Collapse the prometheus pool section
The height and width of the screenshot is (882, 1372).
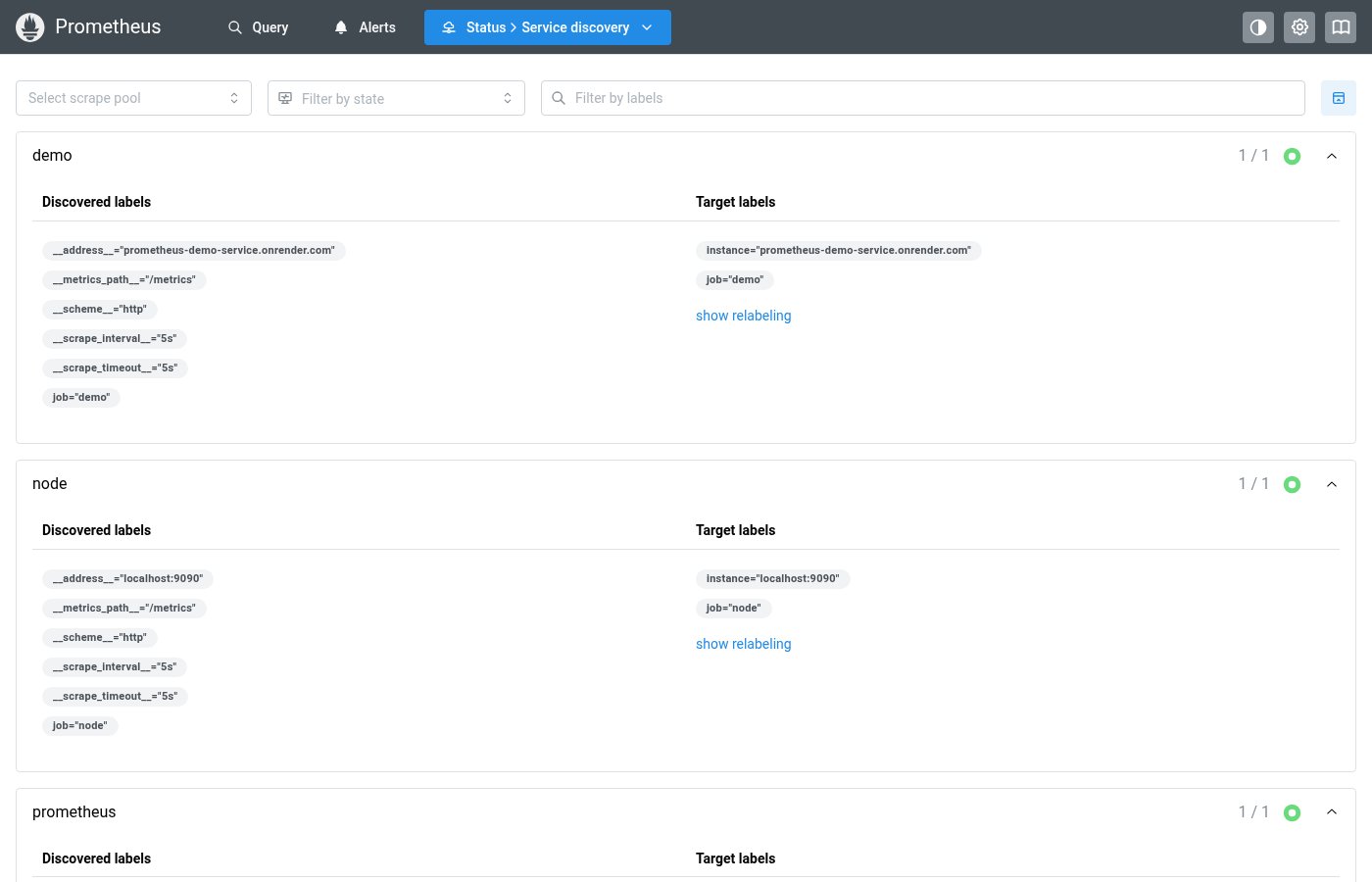point(1332,812)
